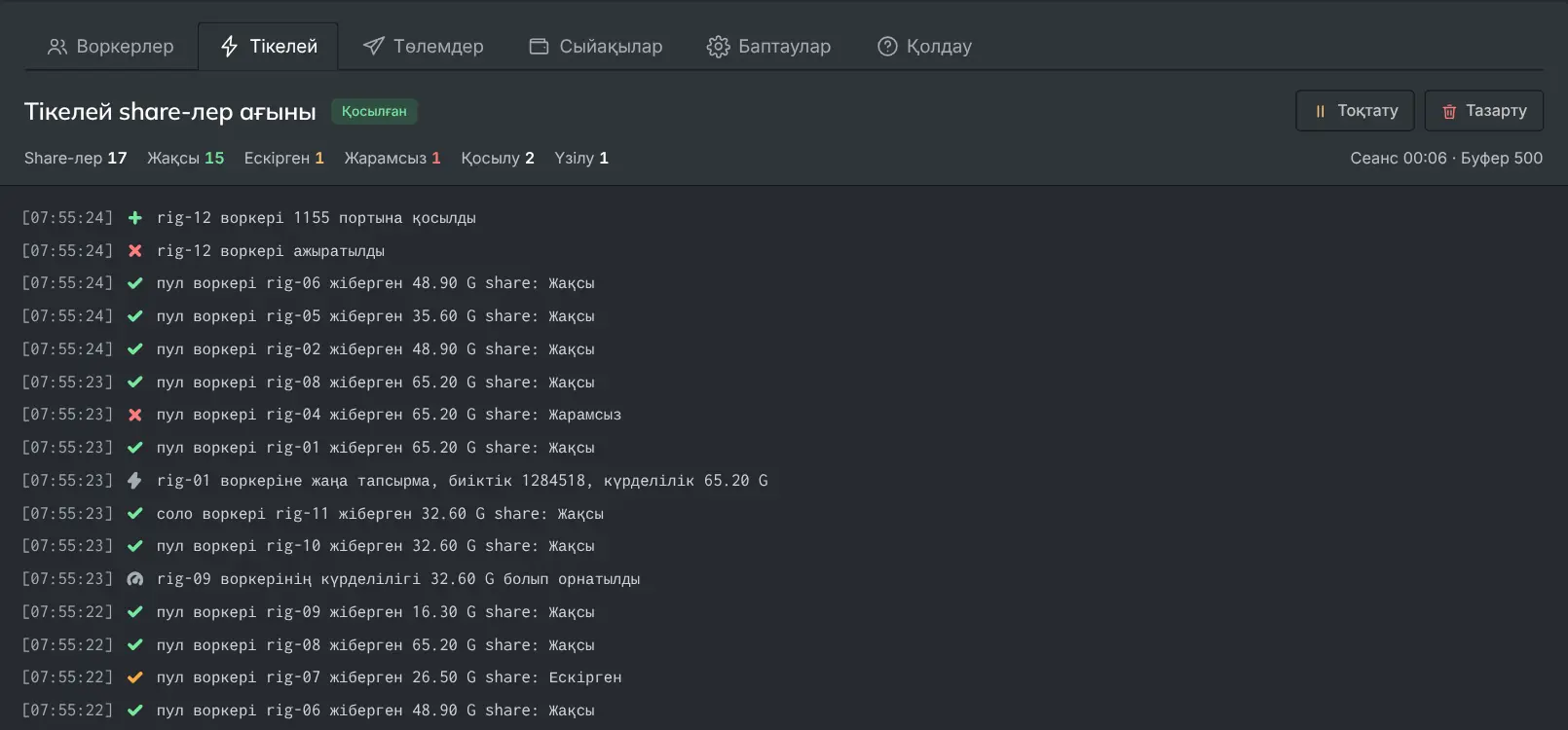Click the Share-лер 17 counter
1568x730 pixels.
(76, 158)
